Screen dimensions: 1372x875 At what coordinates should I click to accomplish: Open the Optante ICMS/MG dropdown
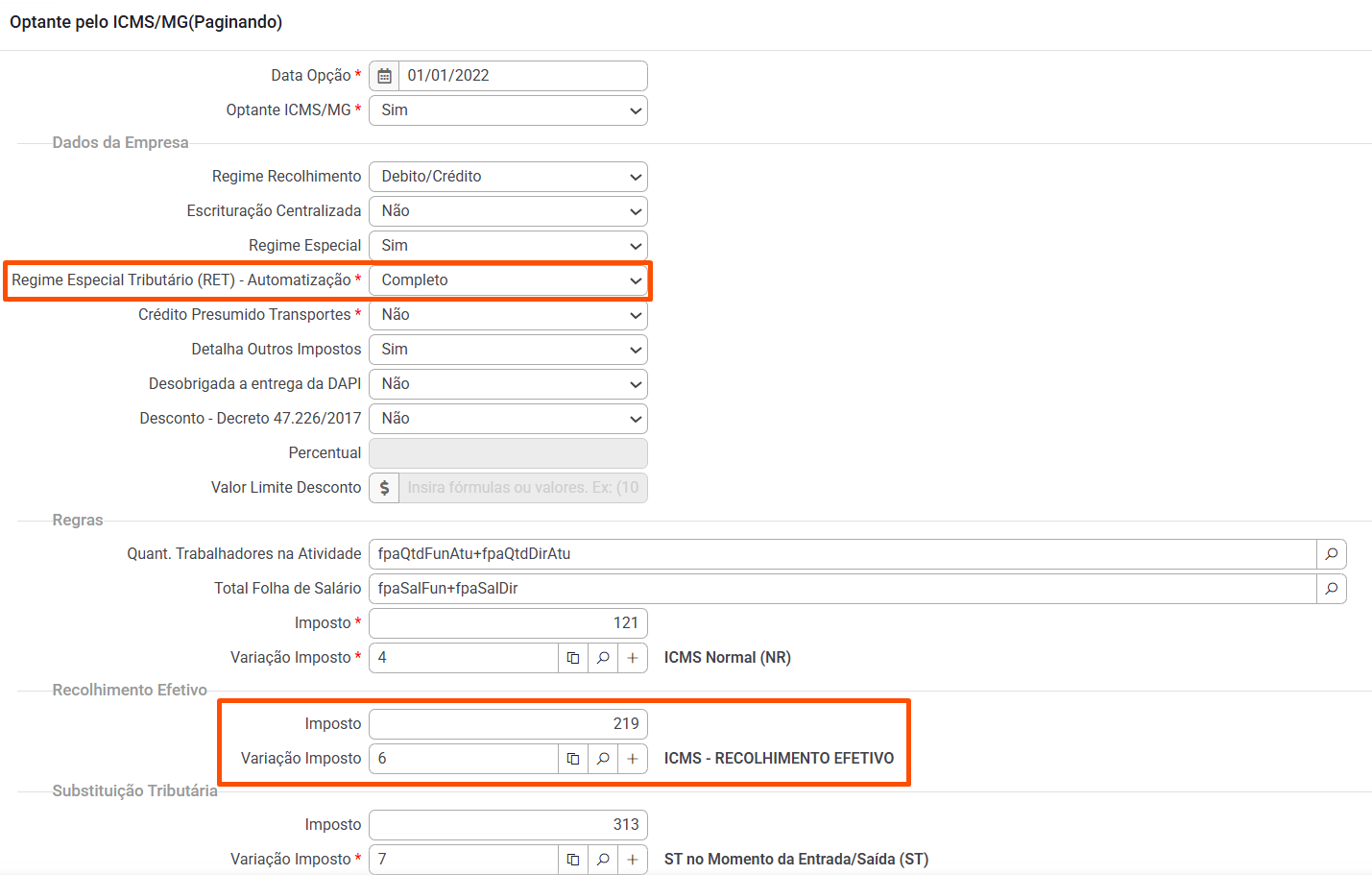coord(508,110)
